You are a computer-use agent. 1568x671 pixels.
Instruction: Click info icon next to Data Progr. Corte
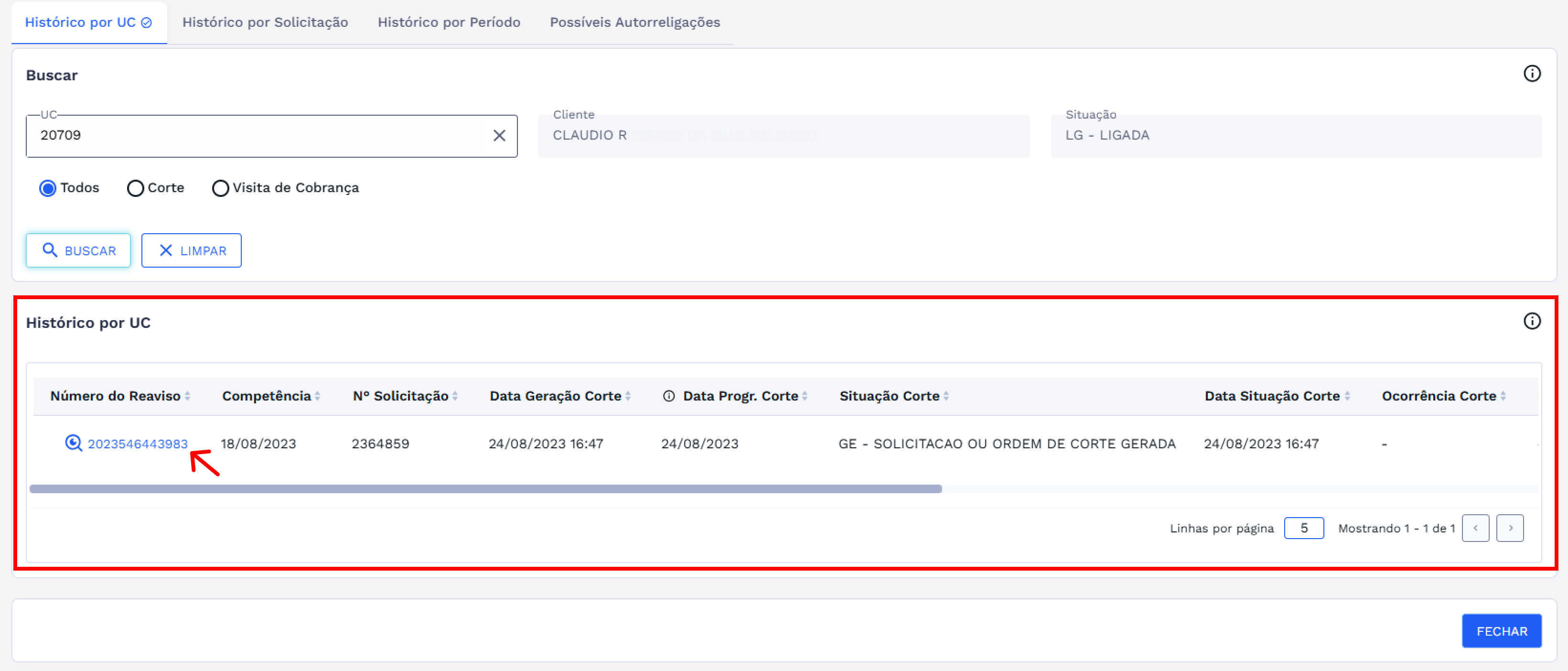(668, 396)
